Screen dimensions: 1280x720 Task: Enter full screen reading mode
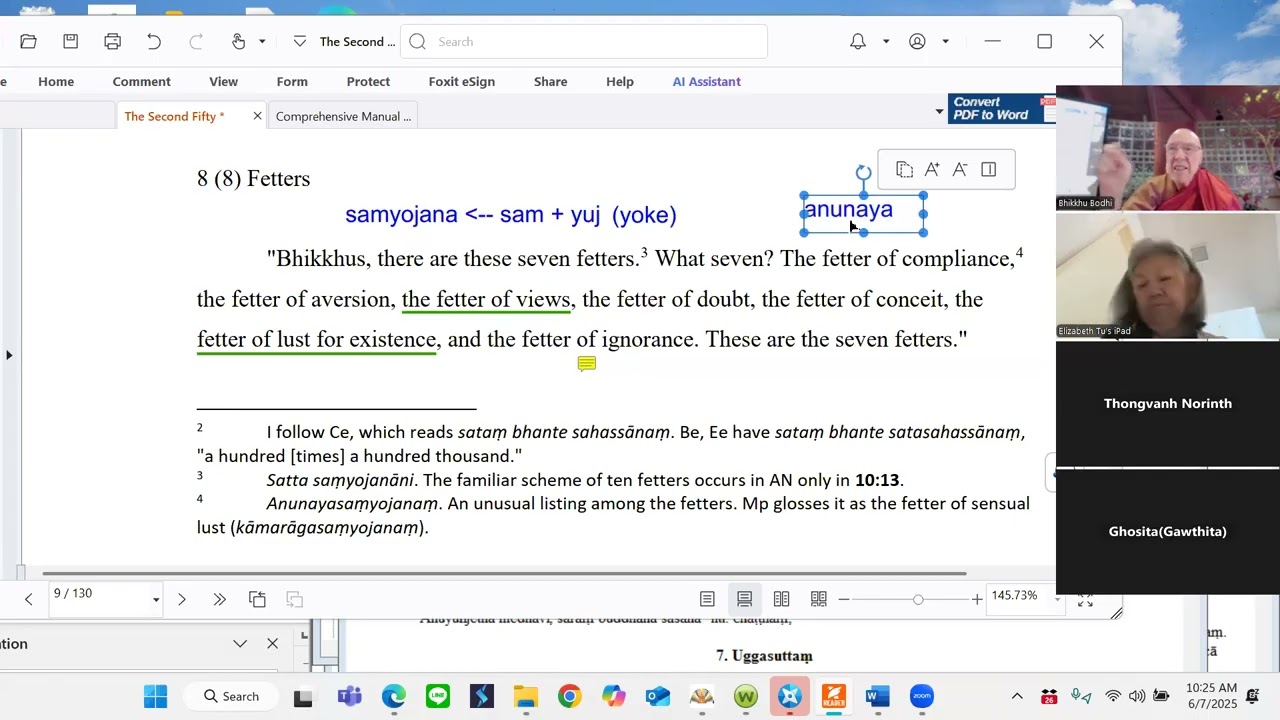coord(1085,599)
